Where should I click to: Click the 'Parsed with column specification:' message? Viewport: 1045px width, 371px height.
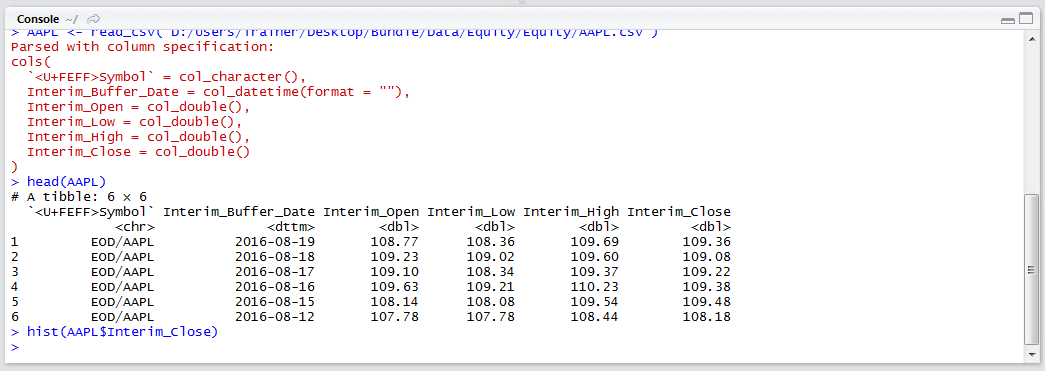click(143, 47)
